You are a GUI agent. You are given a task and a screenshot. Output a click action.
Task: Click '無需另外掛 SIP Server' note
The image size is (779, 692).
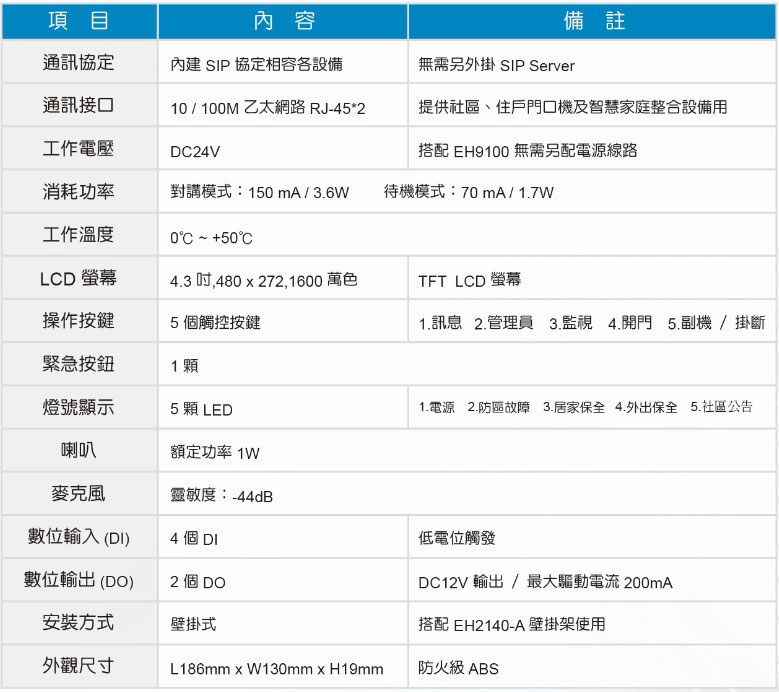[496, 65]
